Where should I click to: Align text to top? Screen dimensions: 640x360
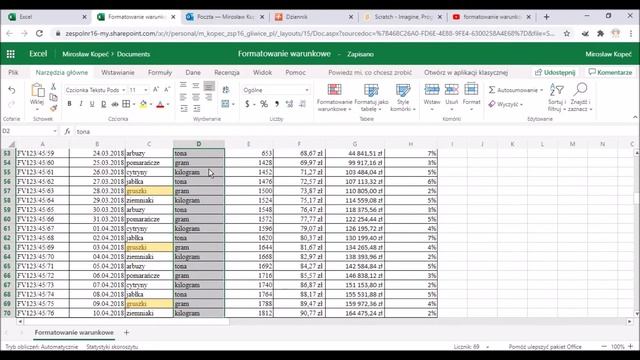coord(183,85)
